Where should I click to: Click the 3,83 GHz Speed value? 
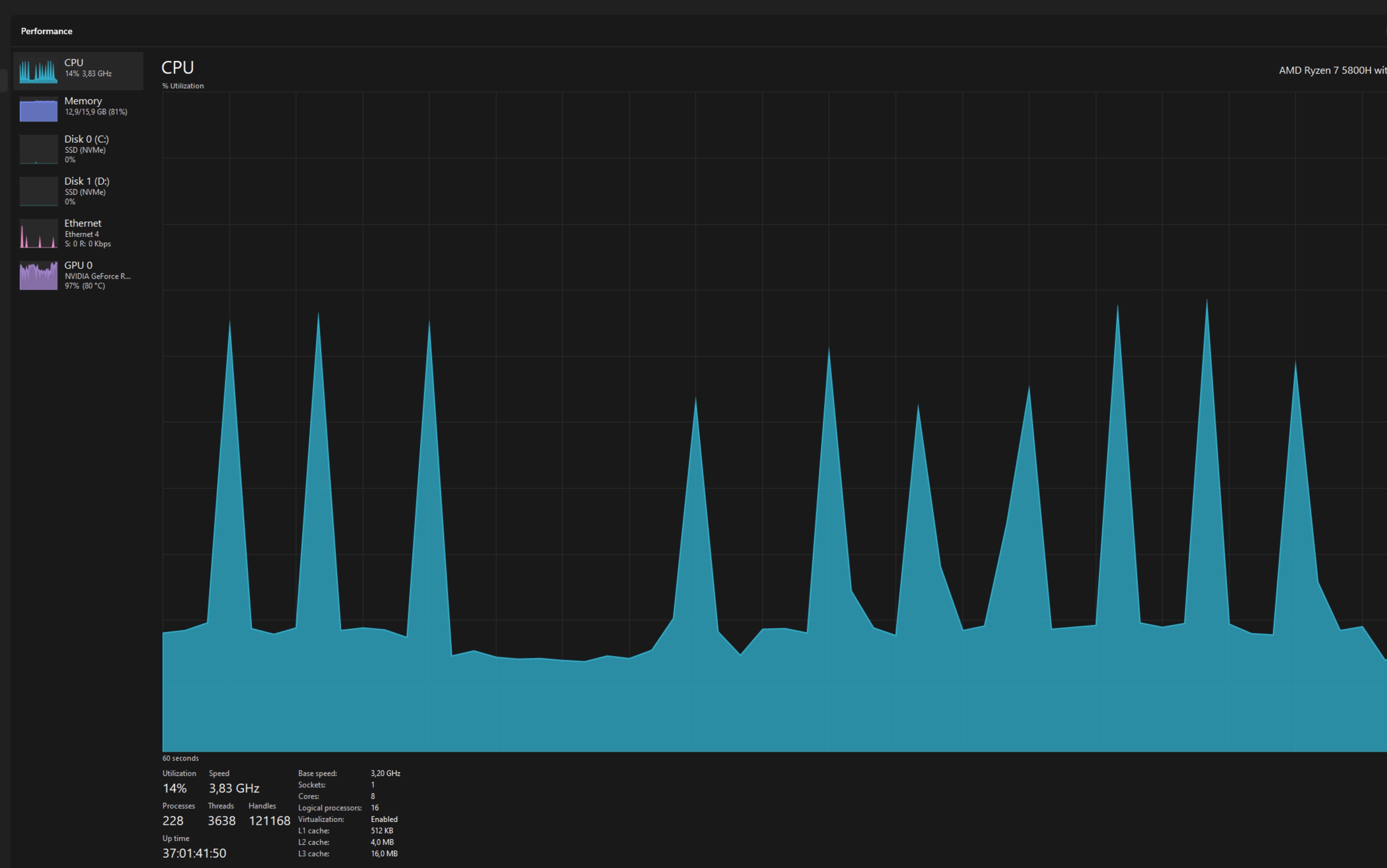(234, 788)
